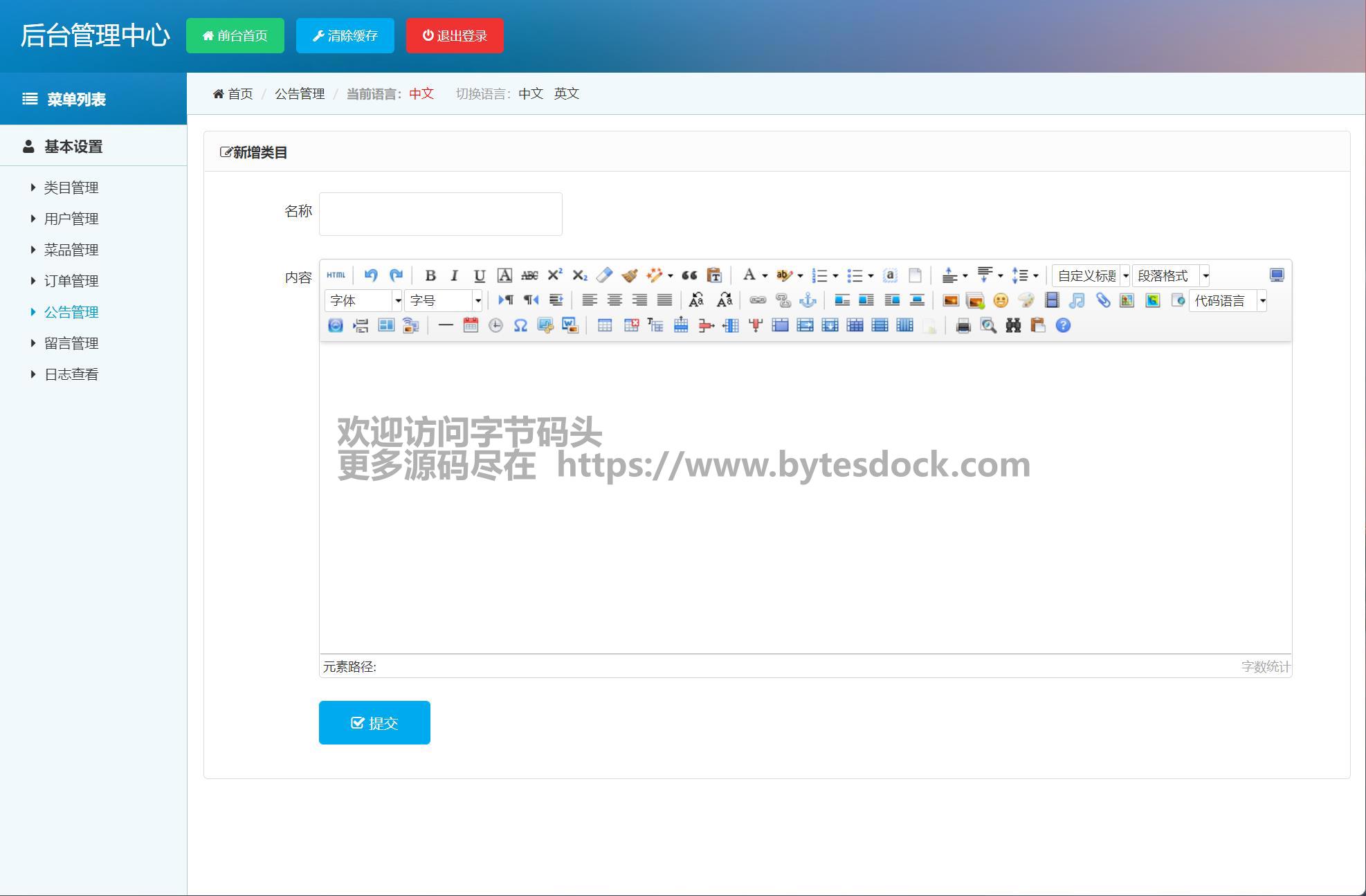Toggle italic formatting
Screen dimensions: 1366x896
pyautogui.click(x=454, y=275)
